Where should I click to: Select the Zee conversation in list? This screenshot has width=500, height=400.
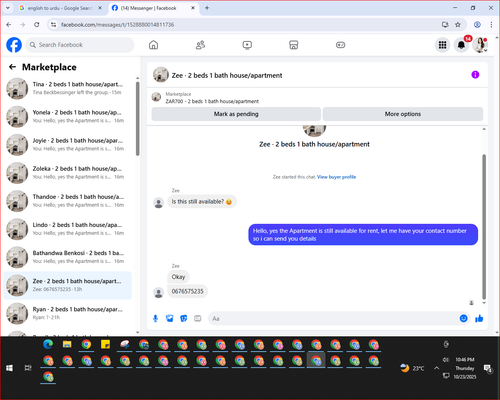click(x=68, y=285)
